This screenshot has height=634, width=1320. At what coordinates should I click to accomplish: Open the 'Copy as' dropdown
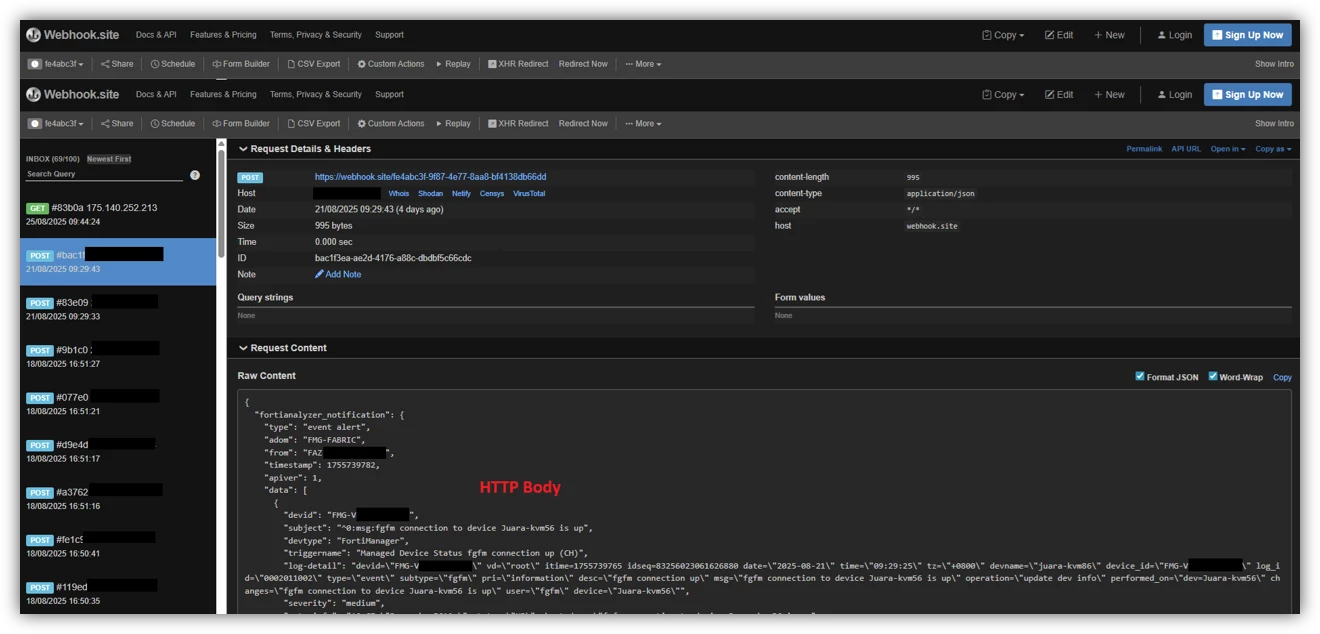[1273, 149]
